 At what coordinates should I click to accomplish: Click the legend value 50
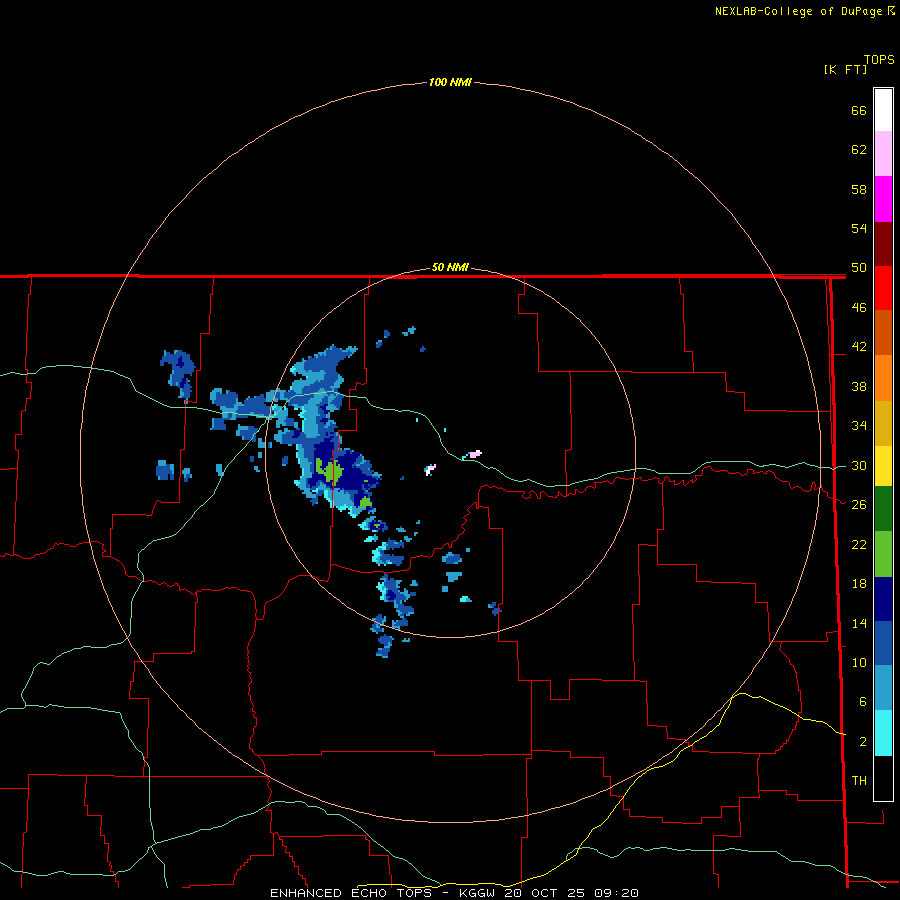pyautogui.click(x=859, y=268)
